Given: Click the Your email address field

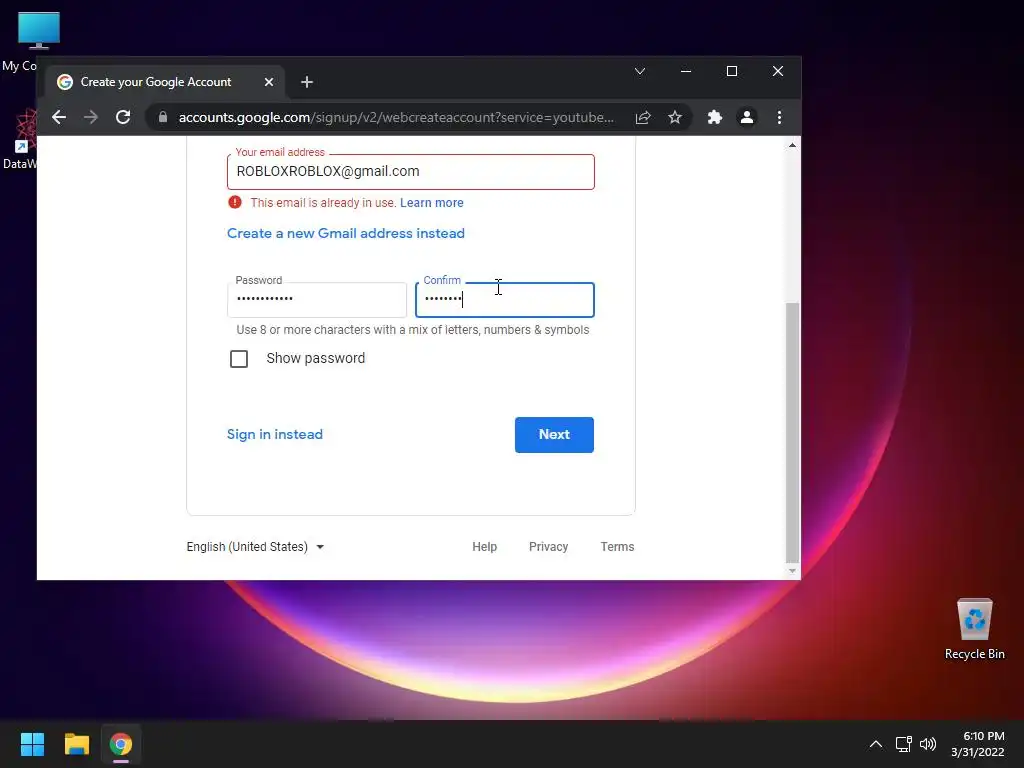Looking at the screenshot, I should [411, 172].
